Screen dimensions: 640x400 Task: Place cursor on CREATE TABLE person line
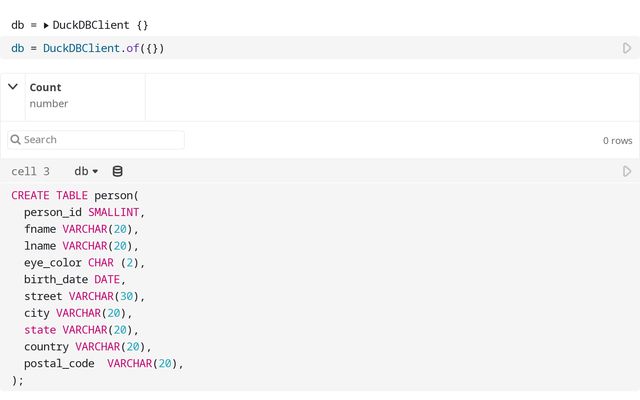tap(75, 195)
